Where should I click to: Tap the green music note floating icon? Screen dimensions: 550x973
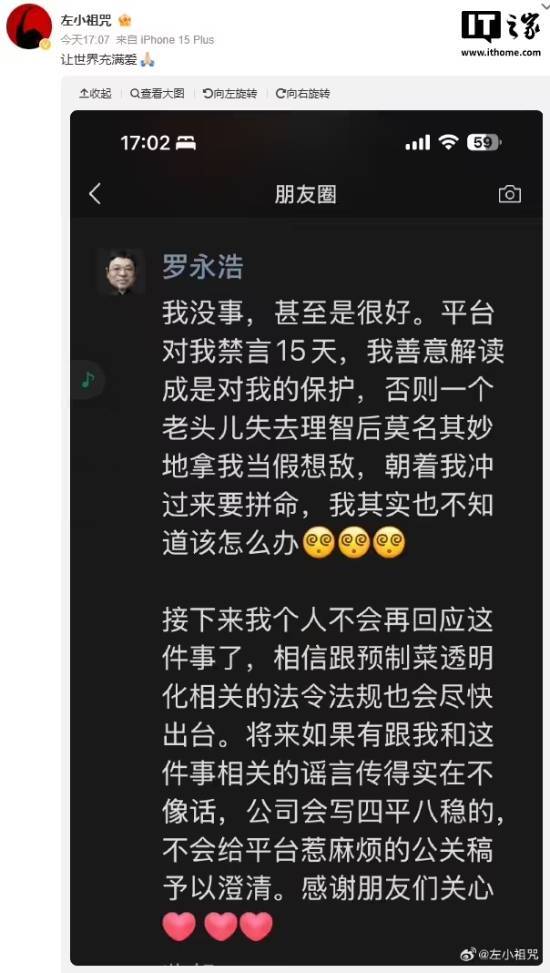[88, 380]
